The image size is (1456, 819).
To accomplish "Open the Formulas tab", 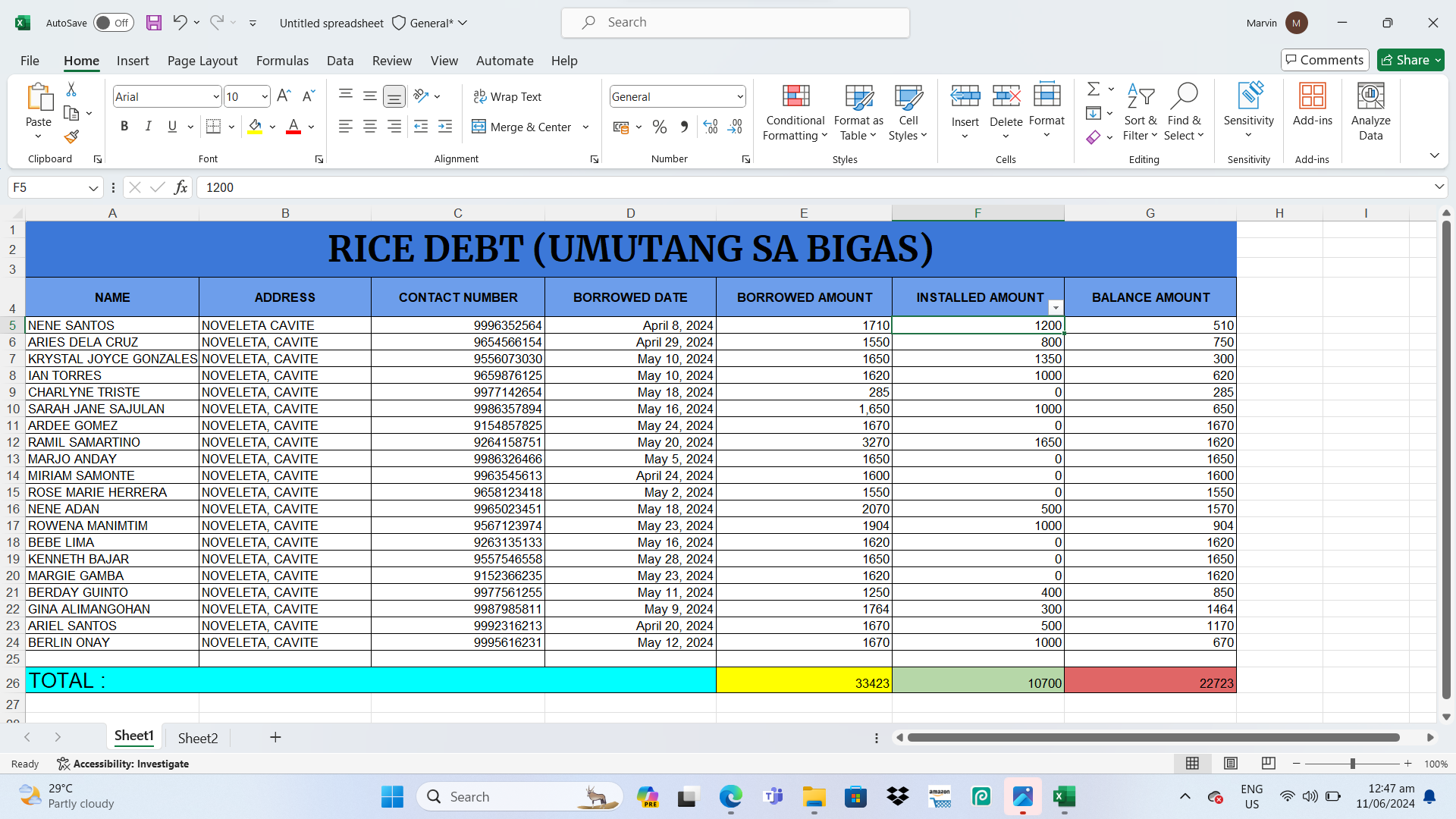I will (x=282, y=61).
